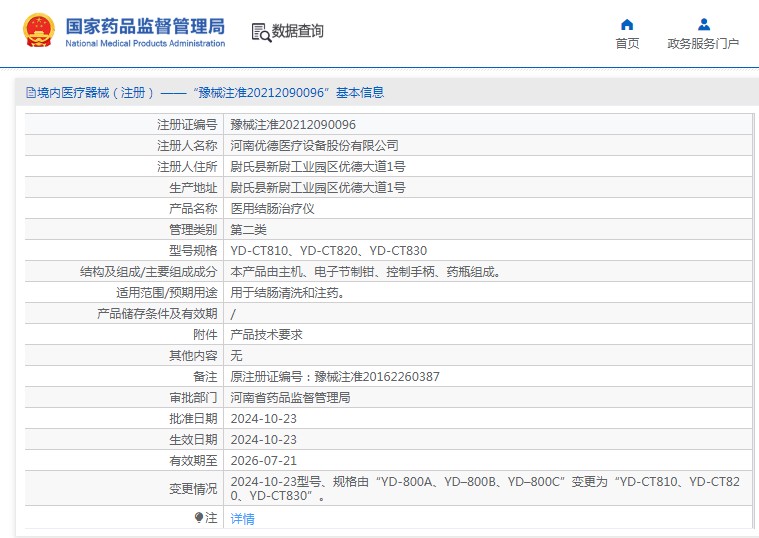The height and width of the screenshot is (538, 759).
Task: Click the 国家药品监督管理局 site title
Action: pyautogui.click(x=145, y=26)
